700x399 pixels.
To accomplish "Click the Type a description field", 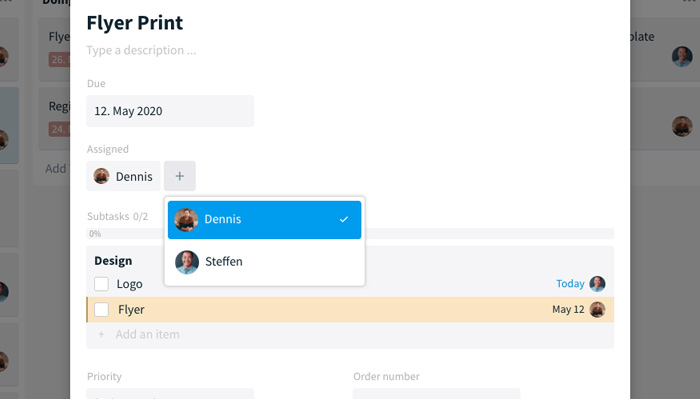I will 141,50.
